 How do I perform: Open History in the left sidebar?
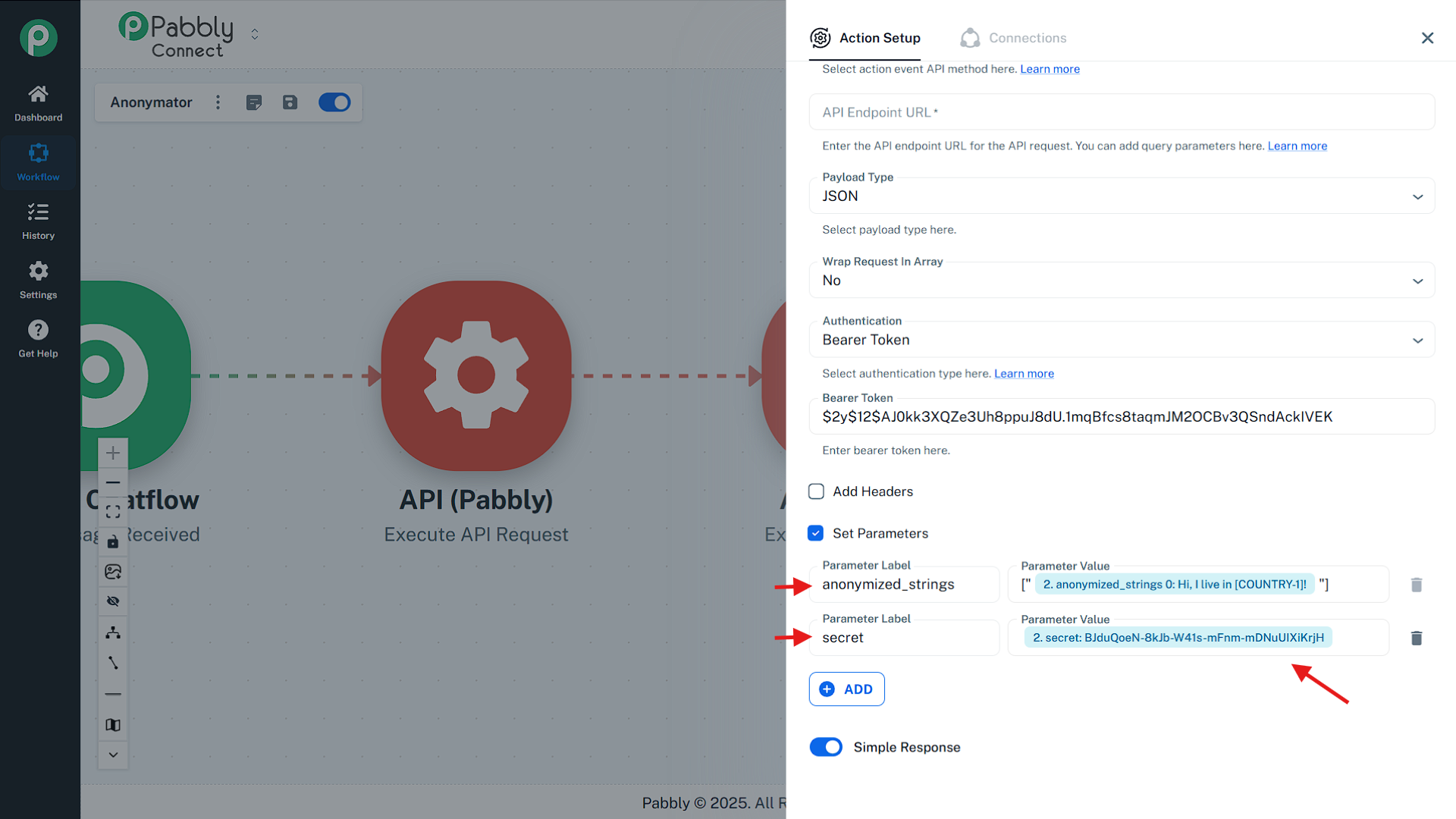click(38, 221)
